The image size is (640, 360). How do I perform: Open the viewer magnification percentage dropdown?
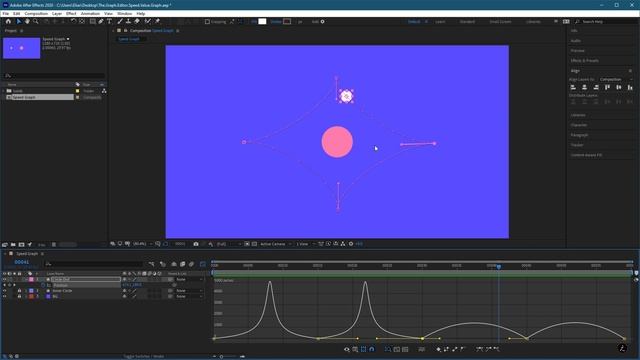point(142,244)
